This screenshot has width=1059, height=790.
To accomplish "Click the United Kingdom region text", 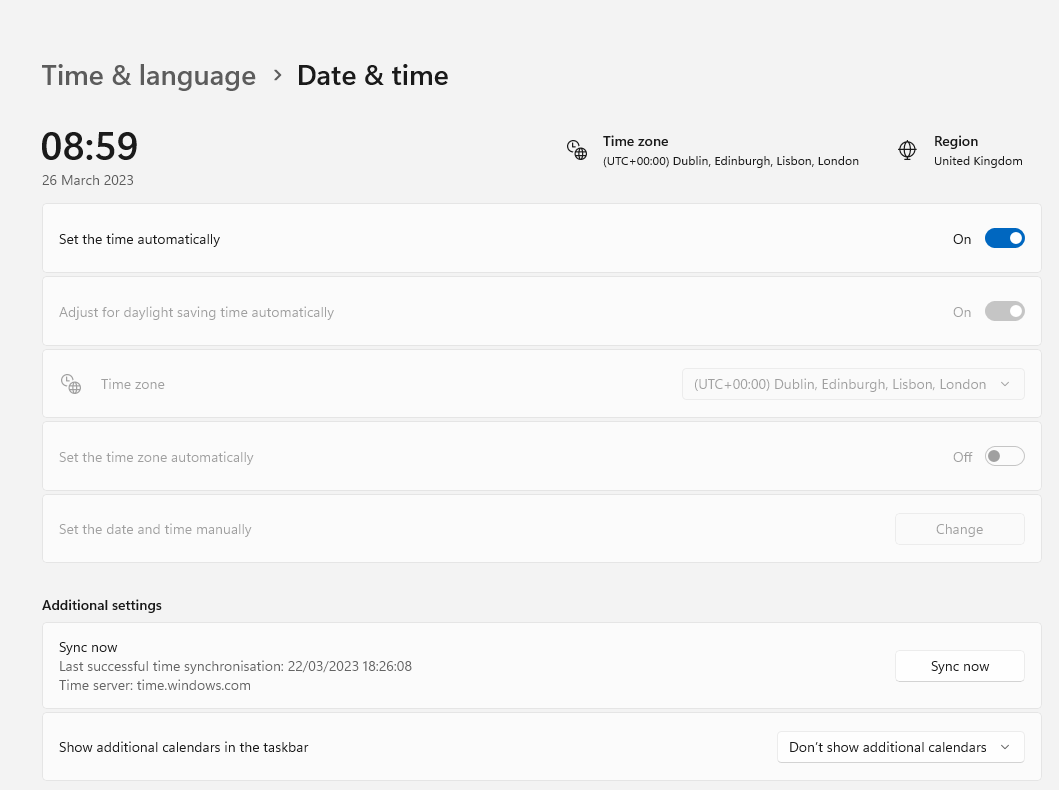I will [x=977, y=161].
